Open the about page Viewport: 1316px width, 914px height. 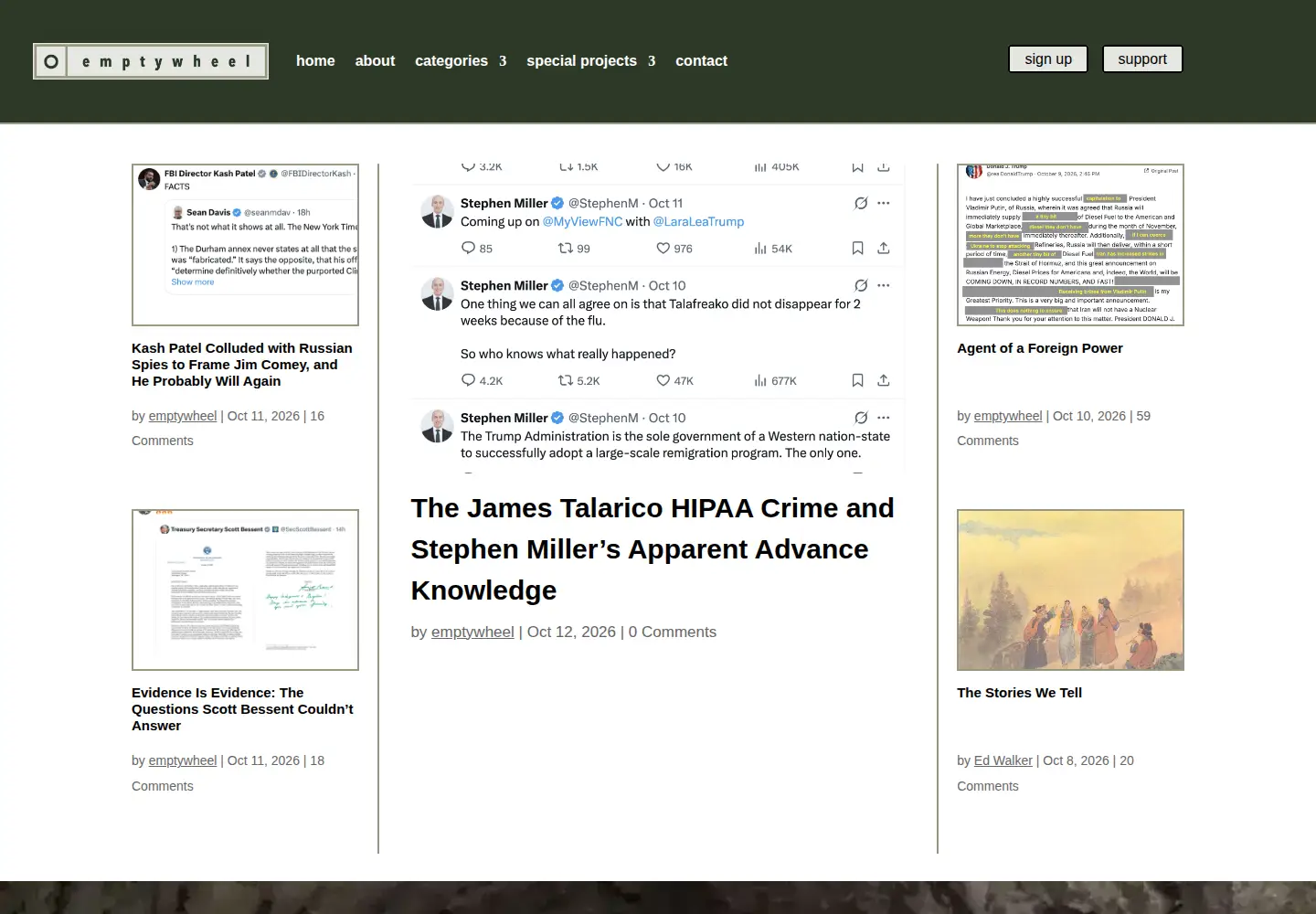375,60
